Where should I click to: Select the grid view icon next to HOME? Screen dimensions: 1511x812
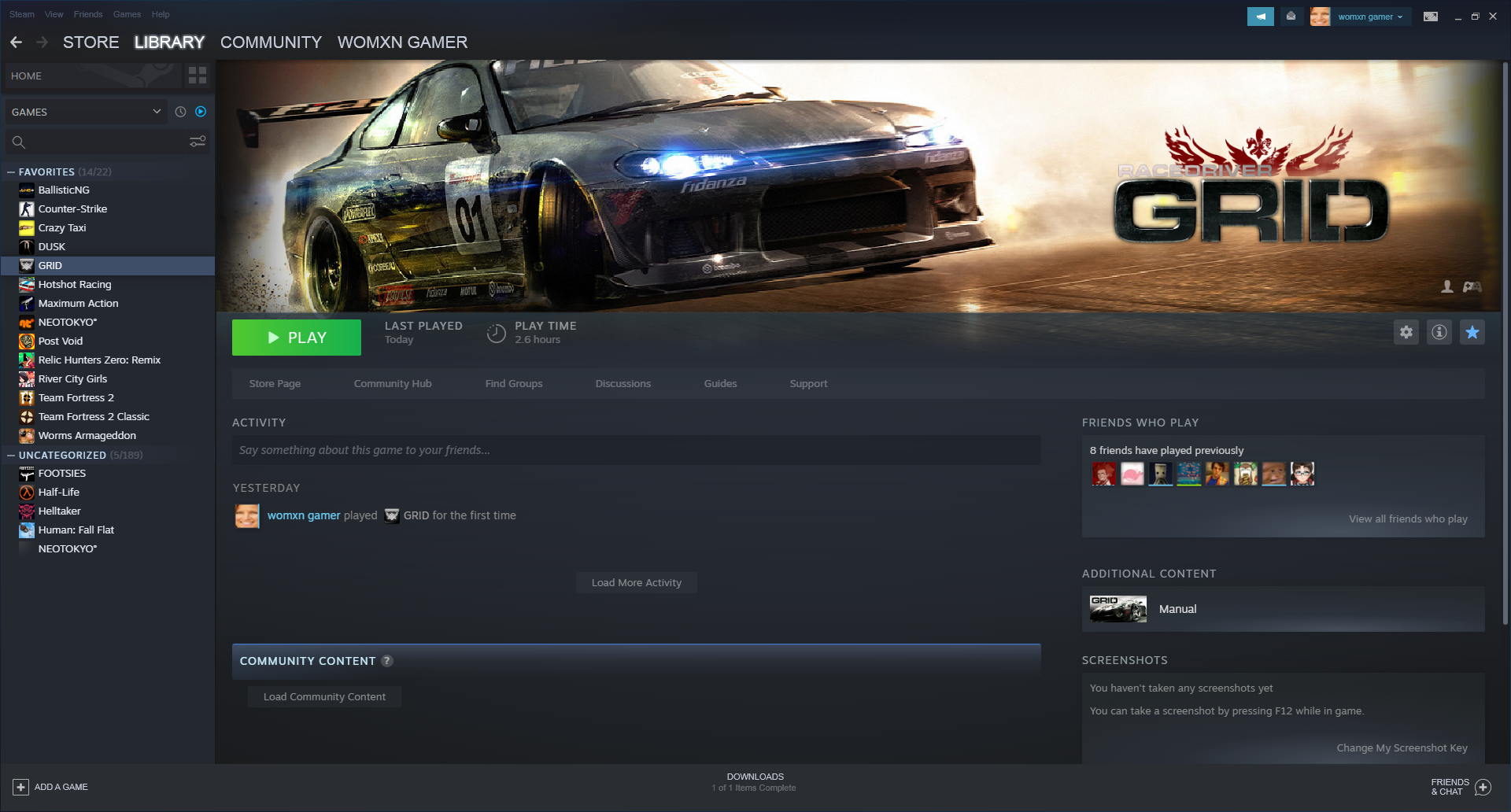[197, 76]
